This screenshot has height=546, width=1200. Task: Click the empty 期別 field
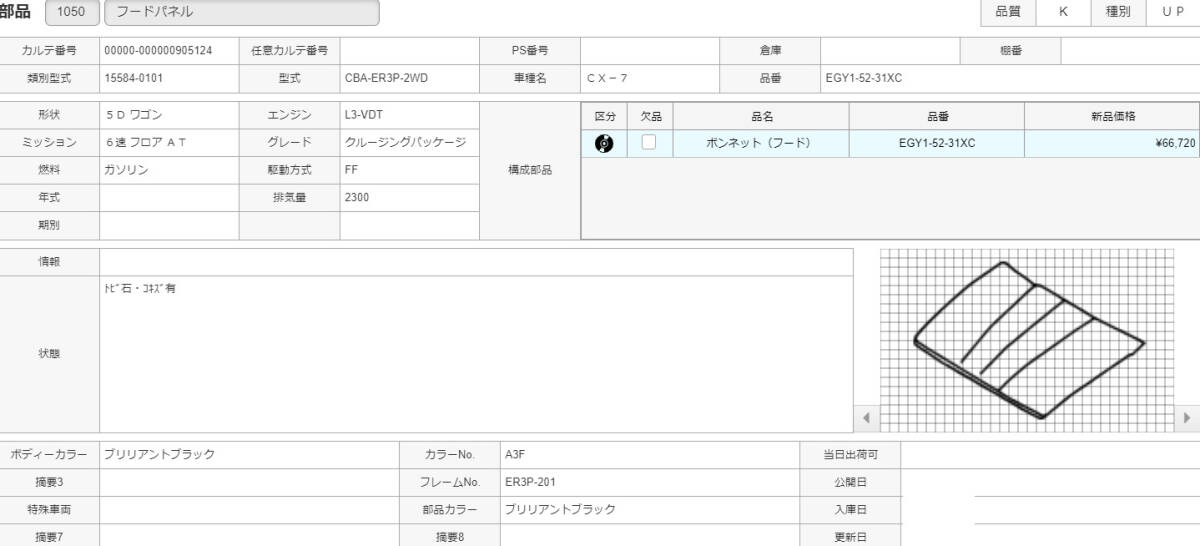coord(169,225)
